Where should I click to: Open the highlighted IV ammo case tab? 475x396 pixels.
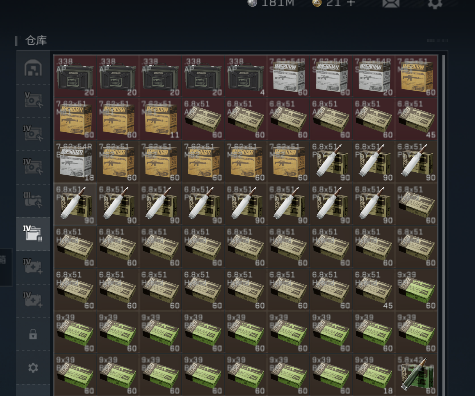(x=33, y=233)
